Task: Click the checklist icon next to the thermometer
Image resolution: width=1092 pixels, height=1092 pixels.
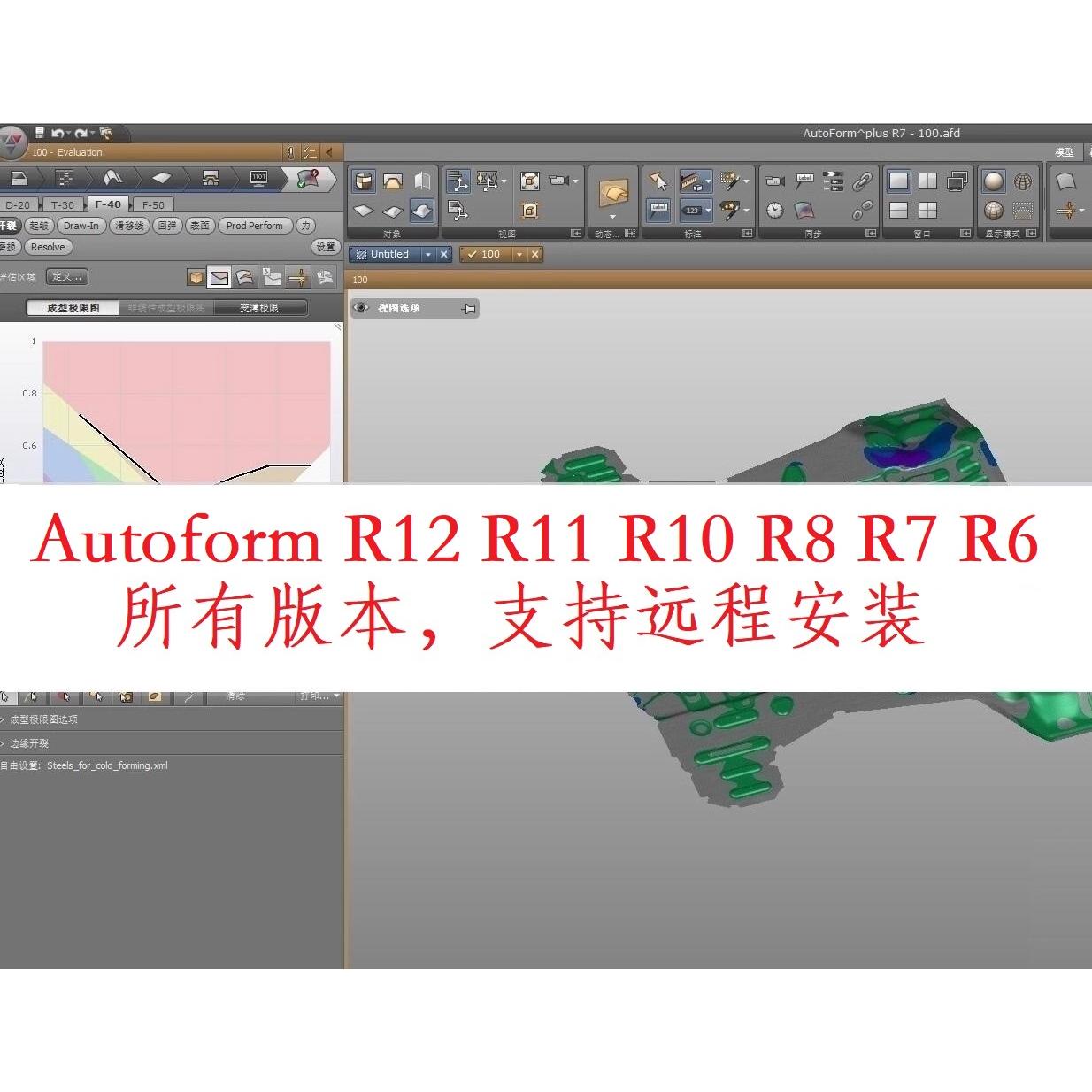Action: (308, 152)
